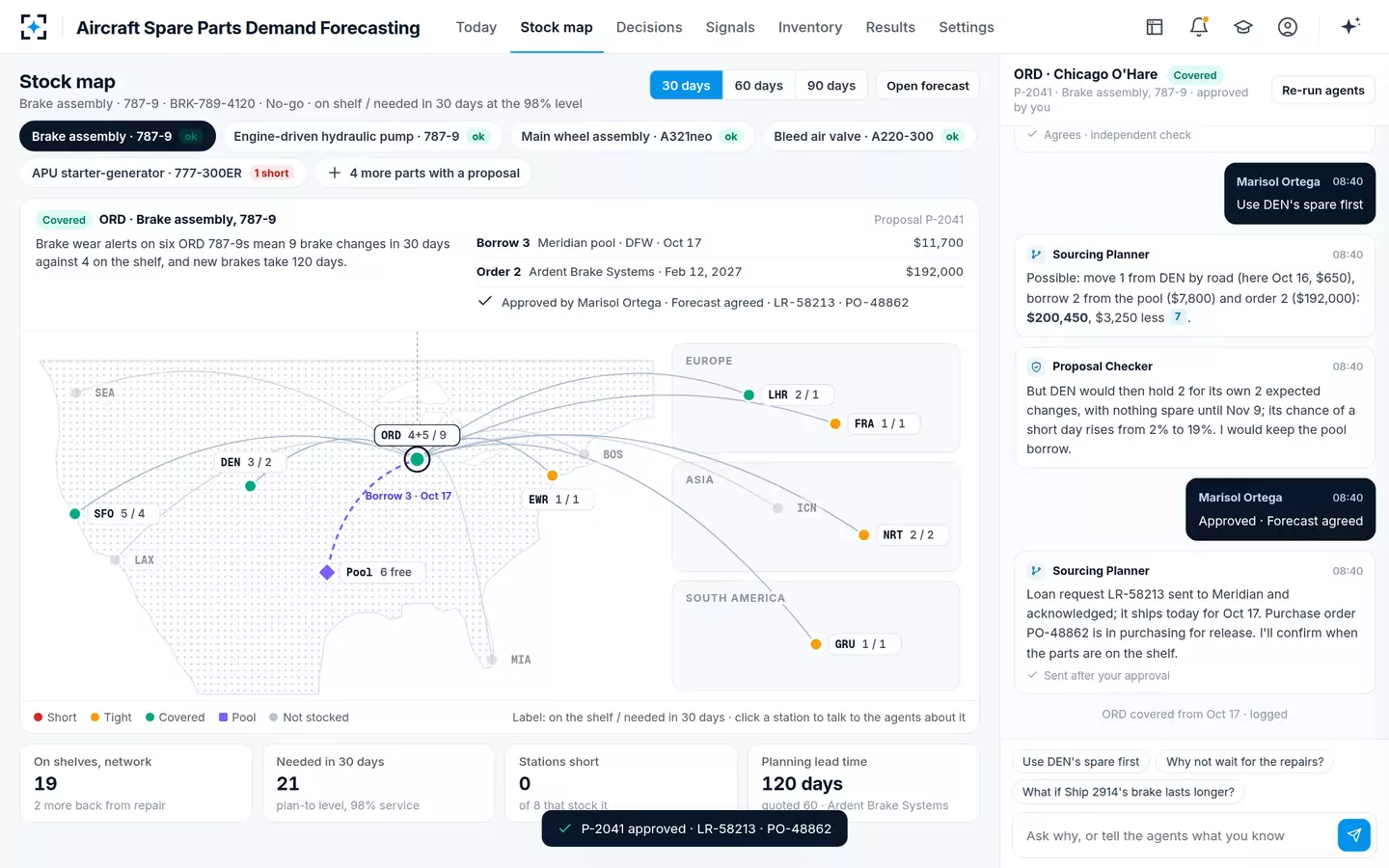Open the layout panel icon in header
The image size is (1389, 868).
pyautogui.click(x=1155, y=27)
